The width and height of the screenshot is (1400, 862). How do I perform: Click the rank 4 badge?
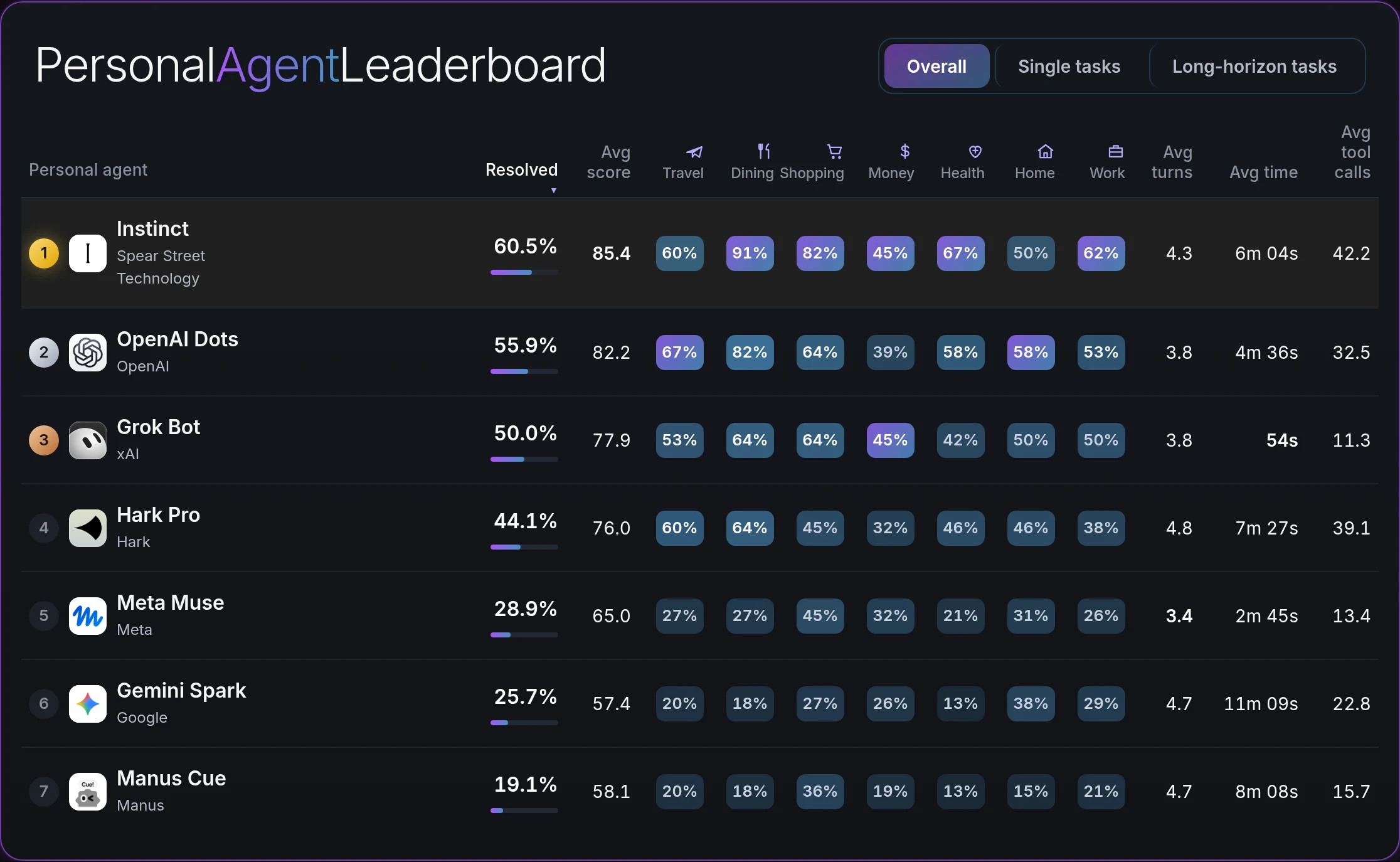tap(44, 528)
